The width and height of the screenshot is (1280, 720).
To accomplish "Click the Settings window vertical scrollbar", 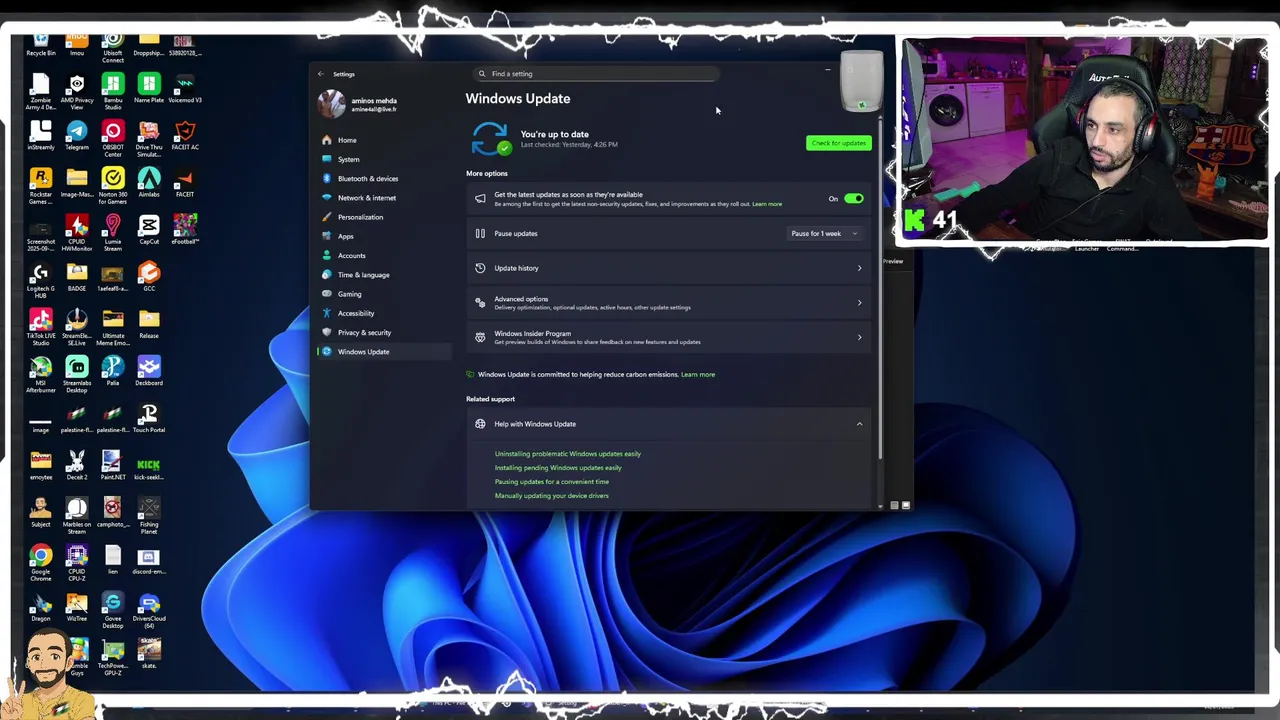I will click(x=880, y=290).
